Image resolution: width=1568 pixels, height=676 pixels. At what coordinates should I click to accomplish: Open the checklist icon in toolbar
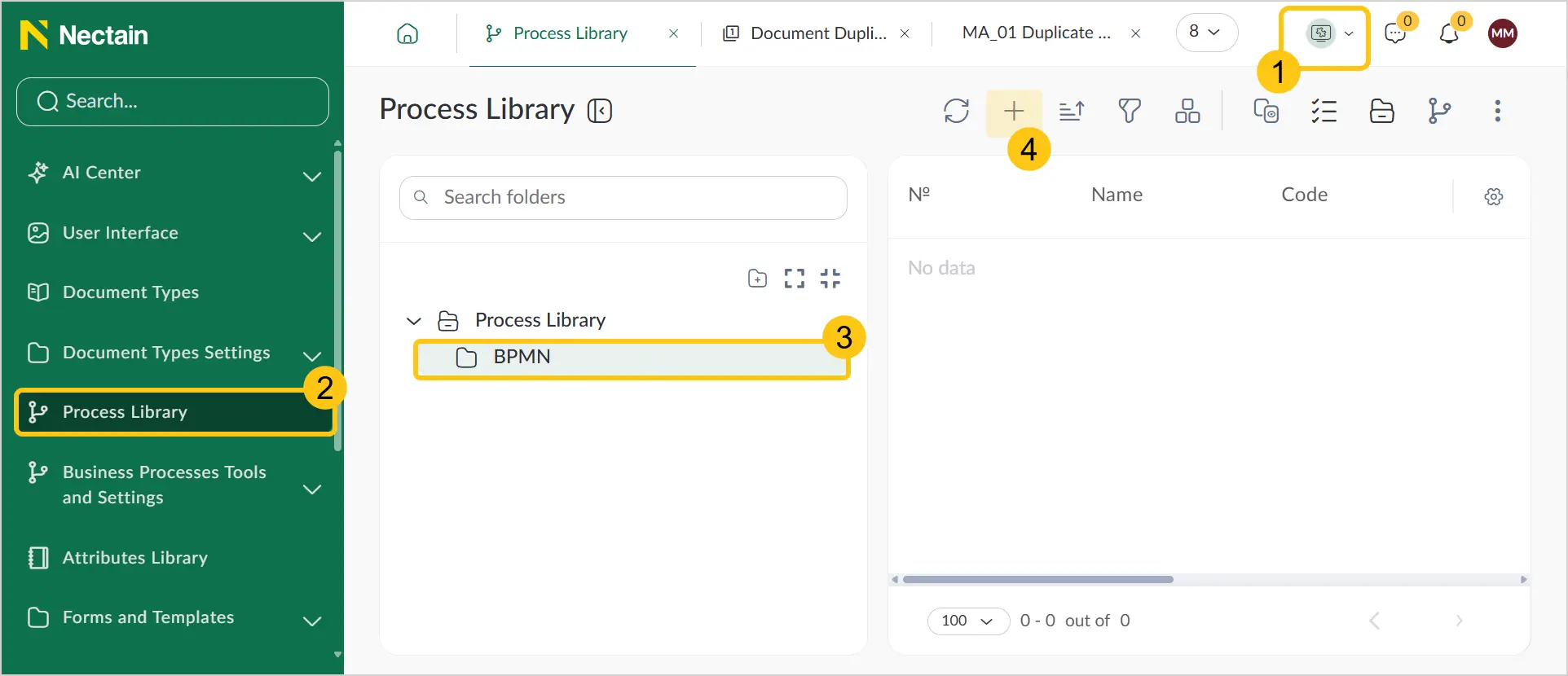point(1324,111)
